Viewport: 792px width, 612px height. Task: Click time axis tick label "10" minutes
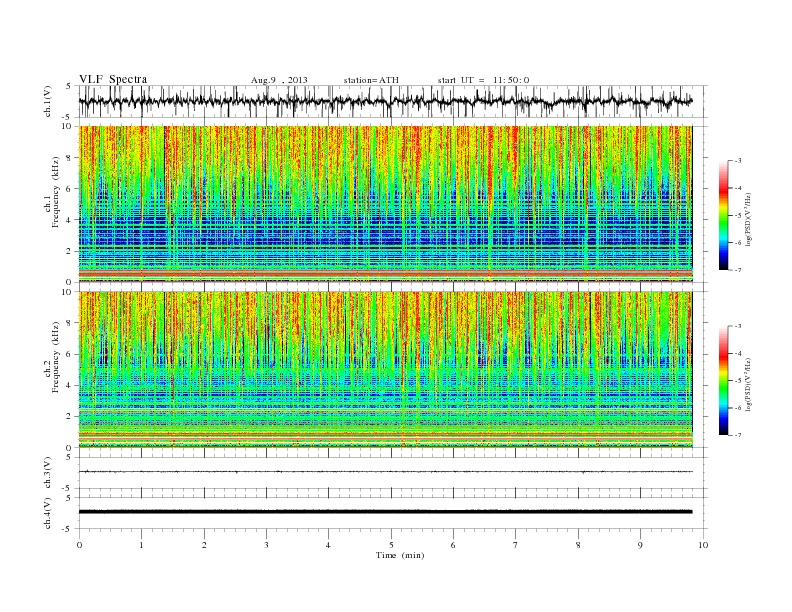(703, 545)
